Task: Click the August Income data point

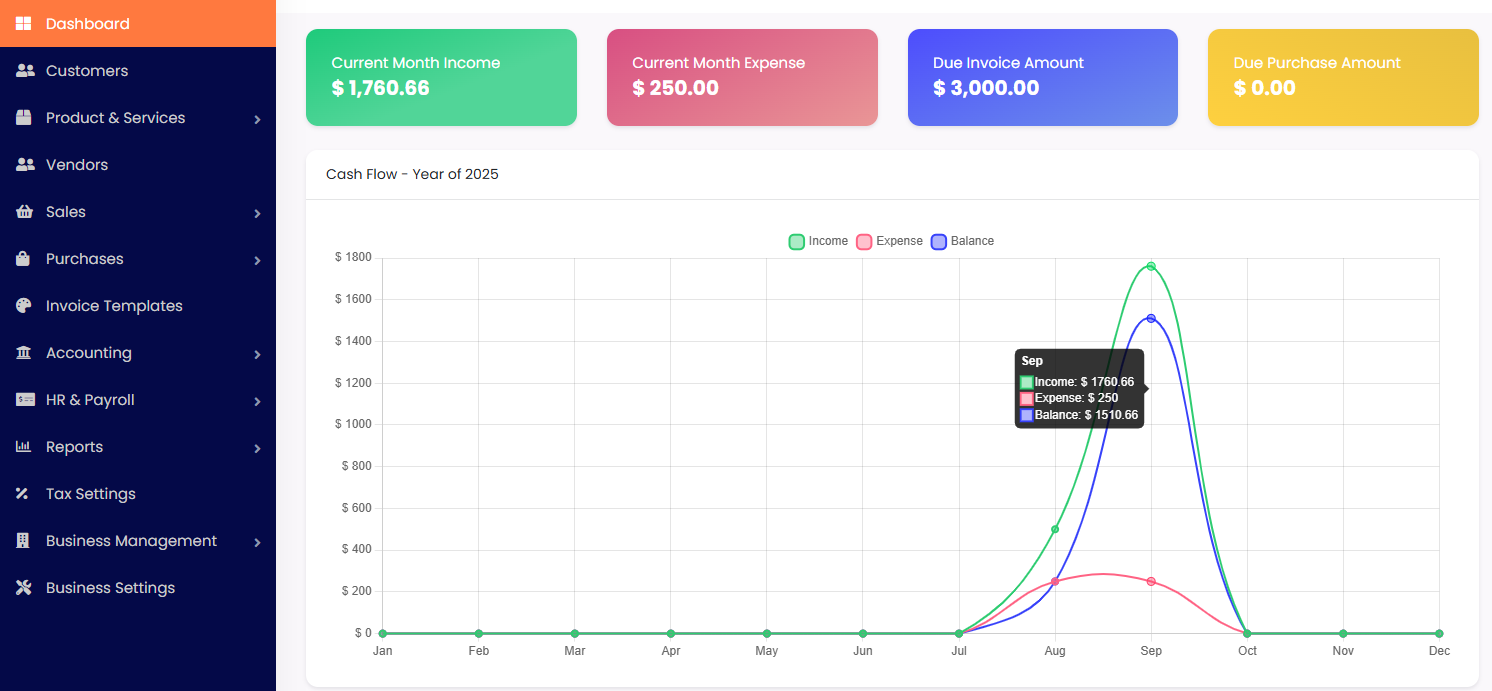Action: (x=1055, y=529)
